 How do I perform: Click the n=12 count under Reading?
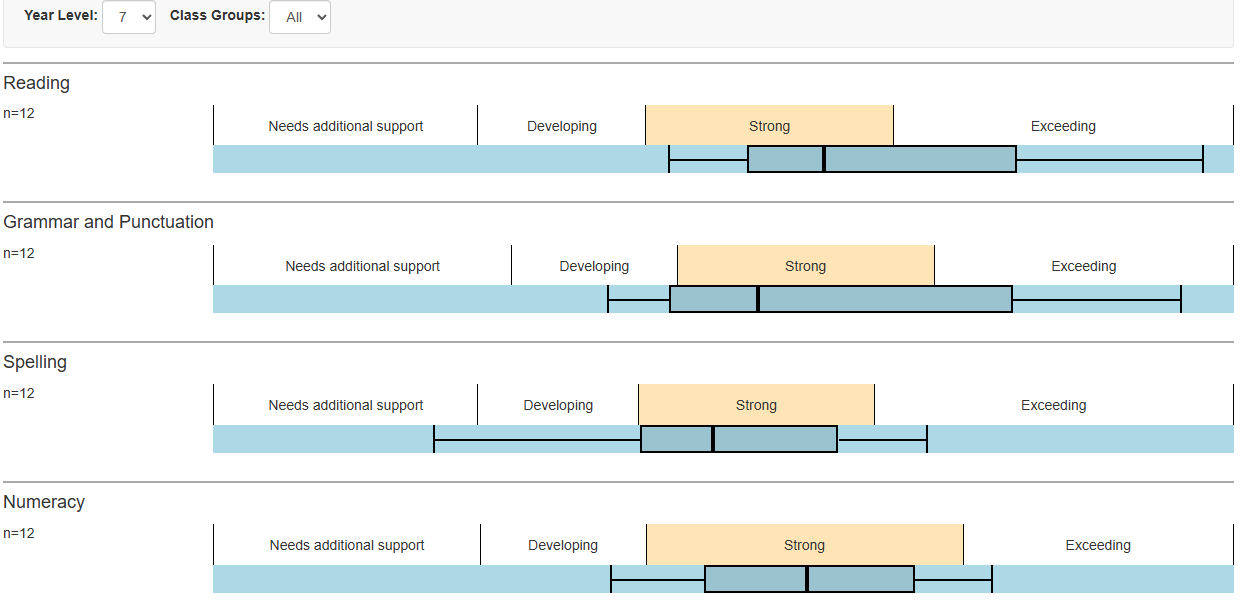tap(19, 113)
